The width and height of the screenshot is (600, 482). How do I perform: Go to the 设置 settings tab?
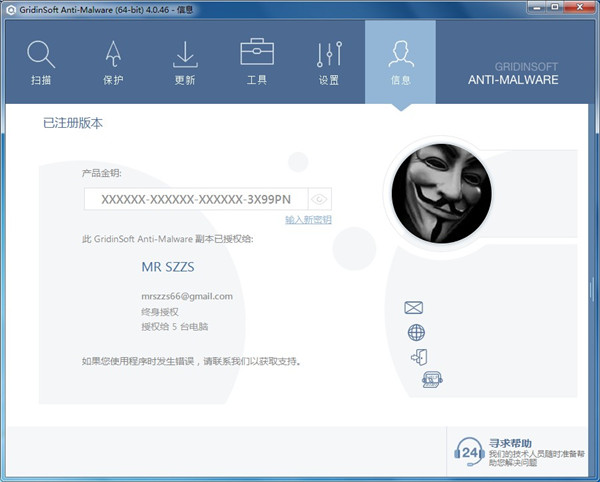pyautogui.click(x=329, y=62)
